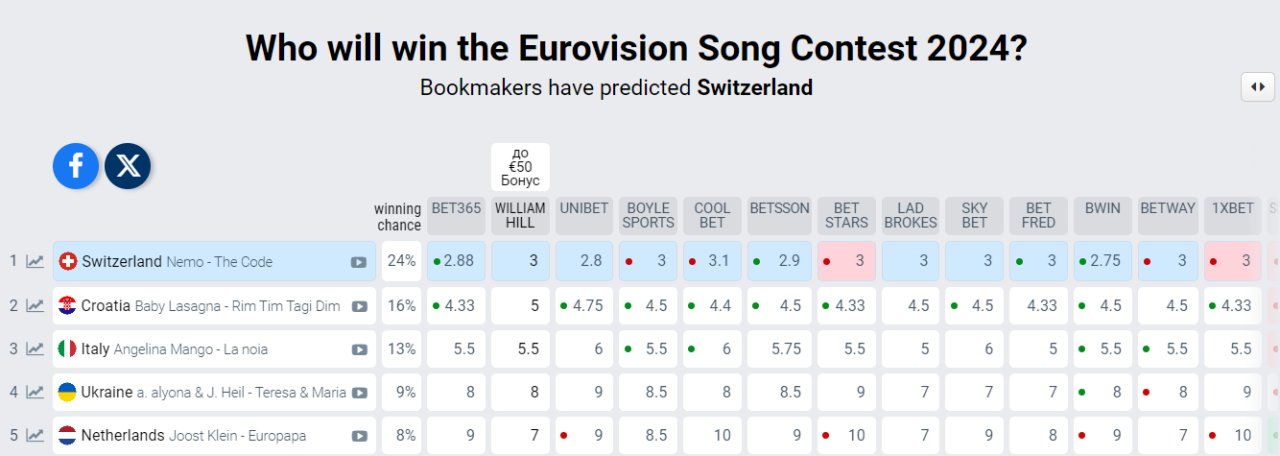
Task: Open Switzerland trend chart icon
Action: [35, 262]
